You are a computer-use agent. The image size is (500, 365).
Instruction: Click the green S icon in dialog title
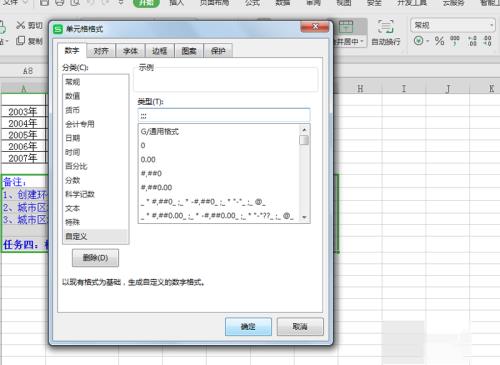coord(58,29)
